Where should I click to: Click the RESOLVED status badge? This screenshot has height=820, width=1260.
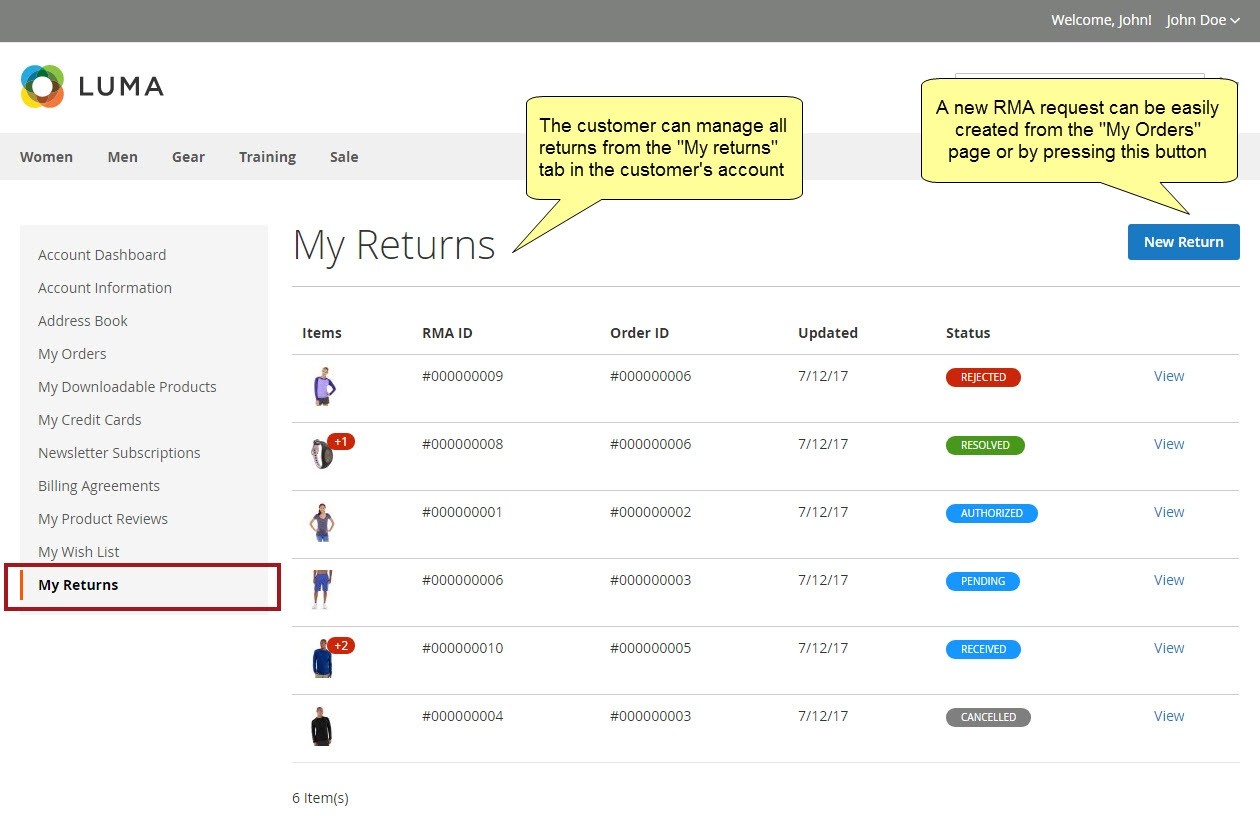(985, 445)
